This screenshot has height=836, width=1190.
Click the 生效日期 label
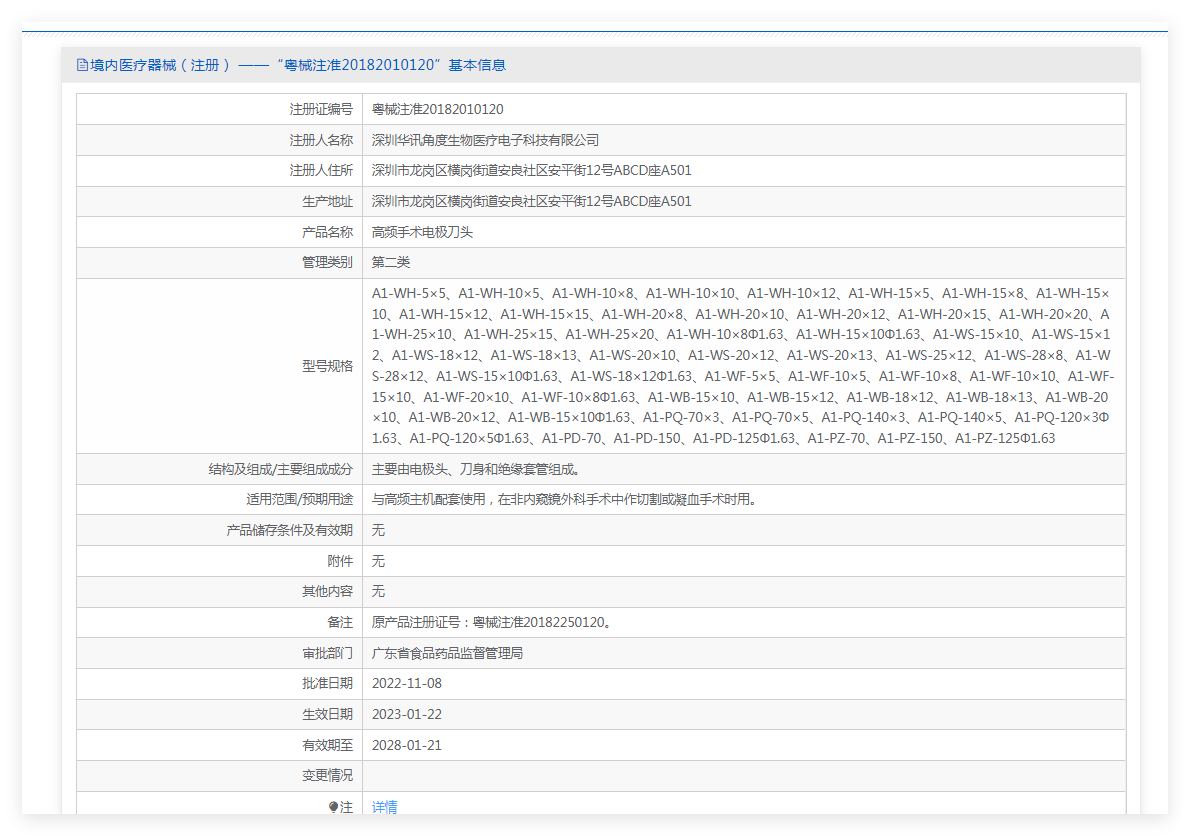(x=327, y=715)
